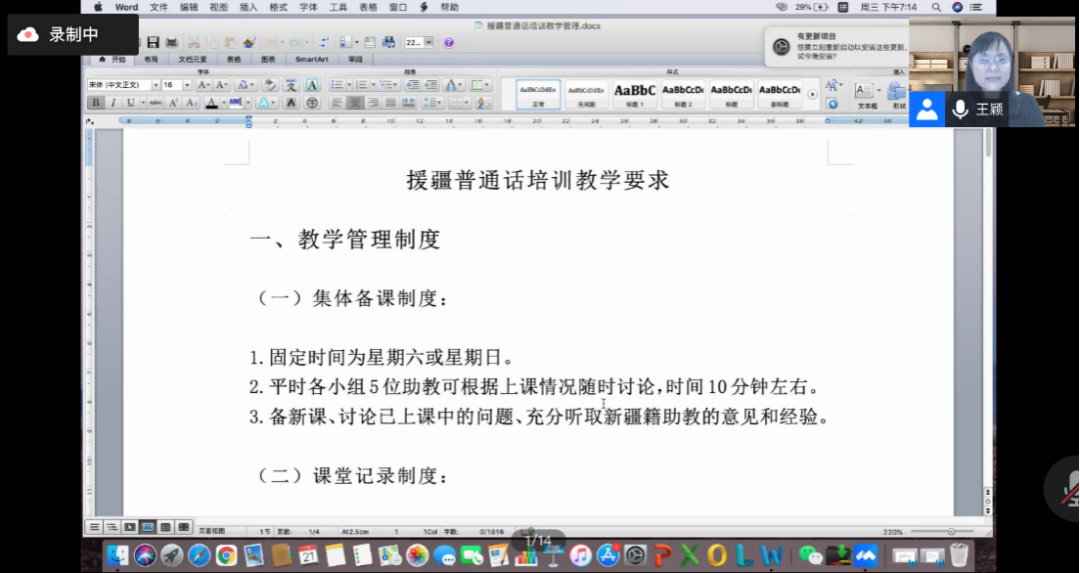
Task: Click the phonetic guide (文) icon
Action: click(291, 85)
